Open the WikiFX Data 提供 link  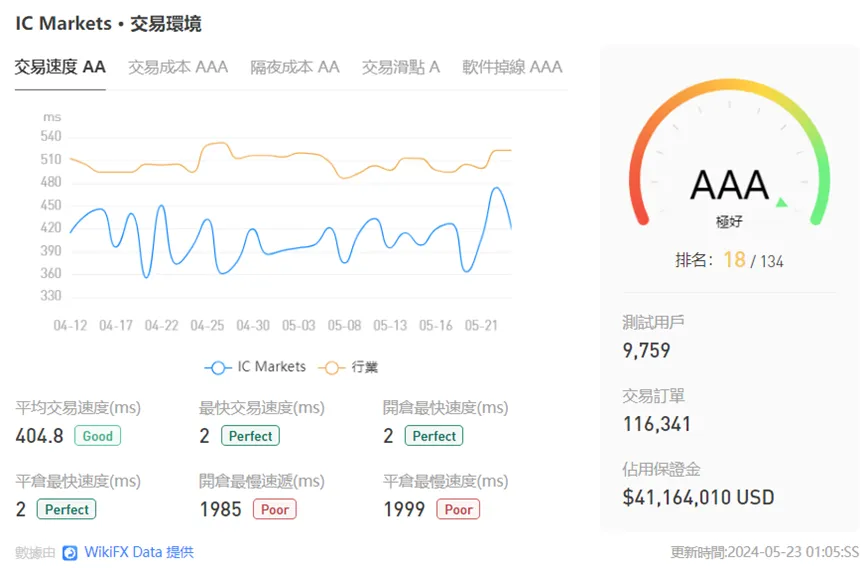tap(138, 552)
